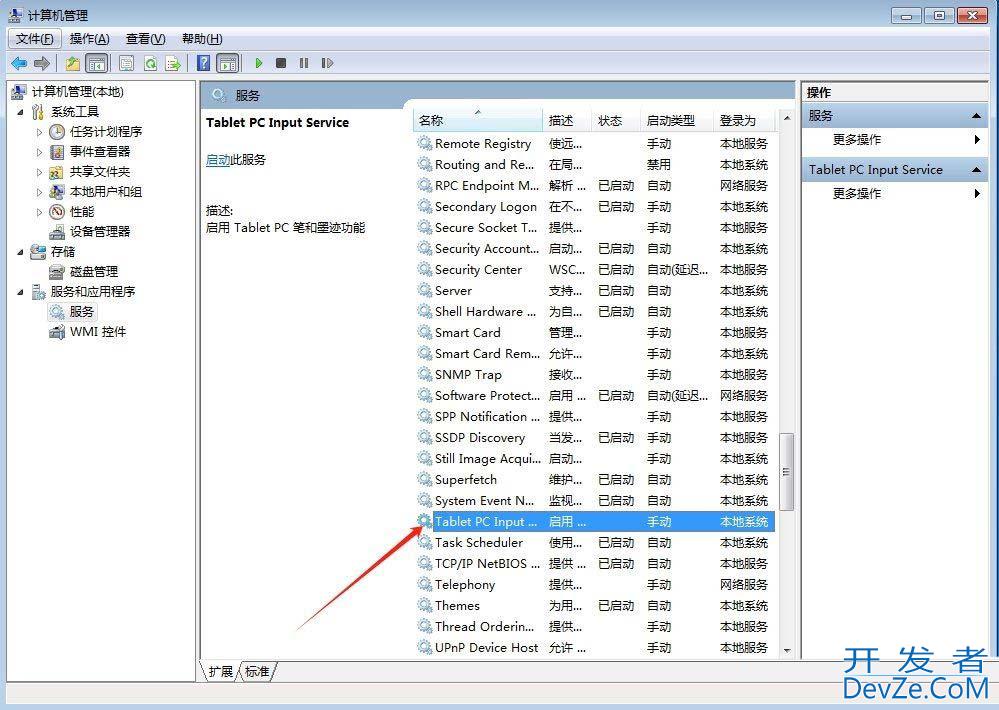The width and height of the screenshot is (999, 710).
Task: Expand the 共享文件夹 tree node
Action: click(40, 172)
